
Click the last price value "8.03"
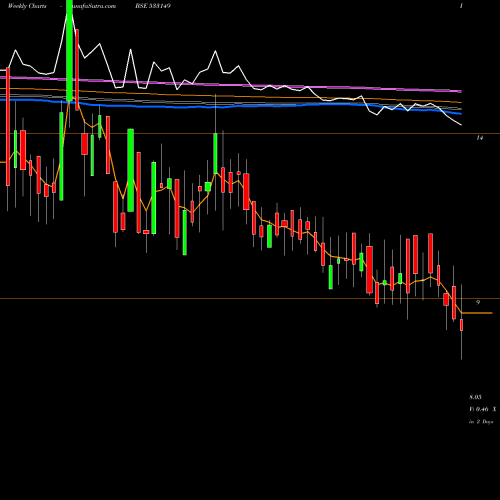pos(475,397)
